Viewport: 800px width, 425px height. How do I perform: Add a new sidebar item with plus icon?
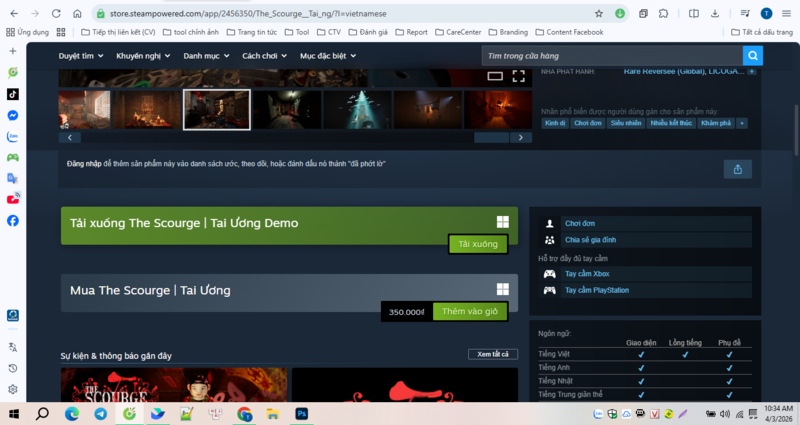point(13,51)
